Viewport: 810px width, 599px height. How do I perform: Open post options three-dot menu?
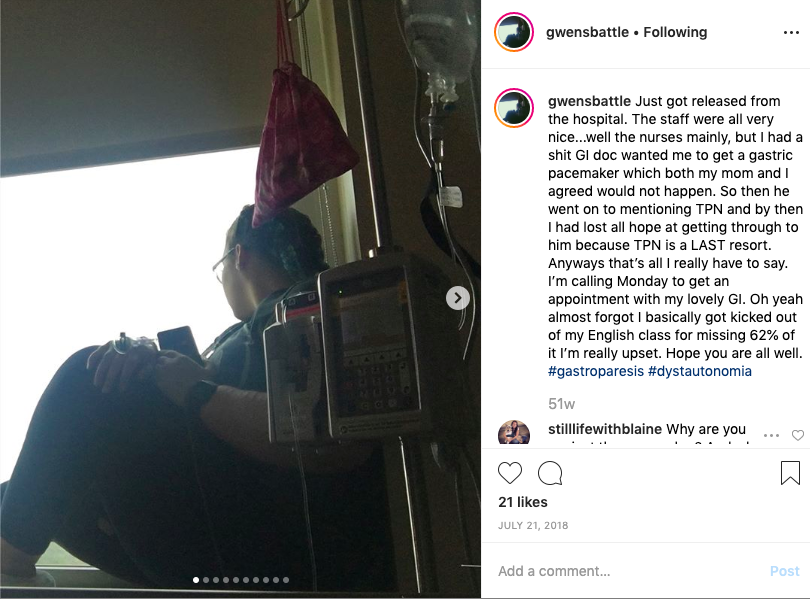pyautogui.click(x=791, y=33)
